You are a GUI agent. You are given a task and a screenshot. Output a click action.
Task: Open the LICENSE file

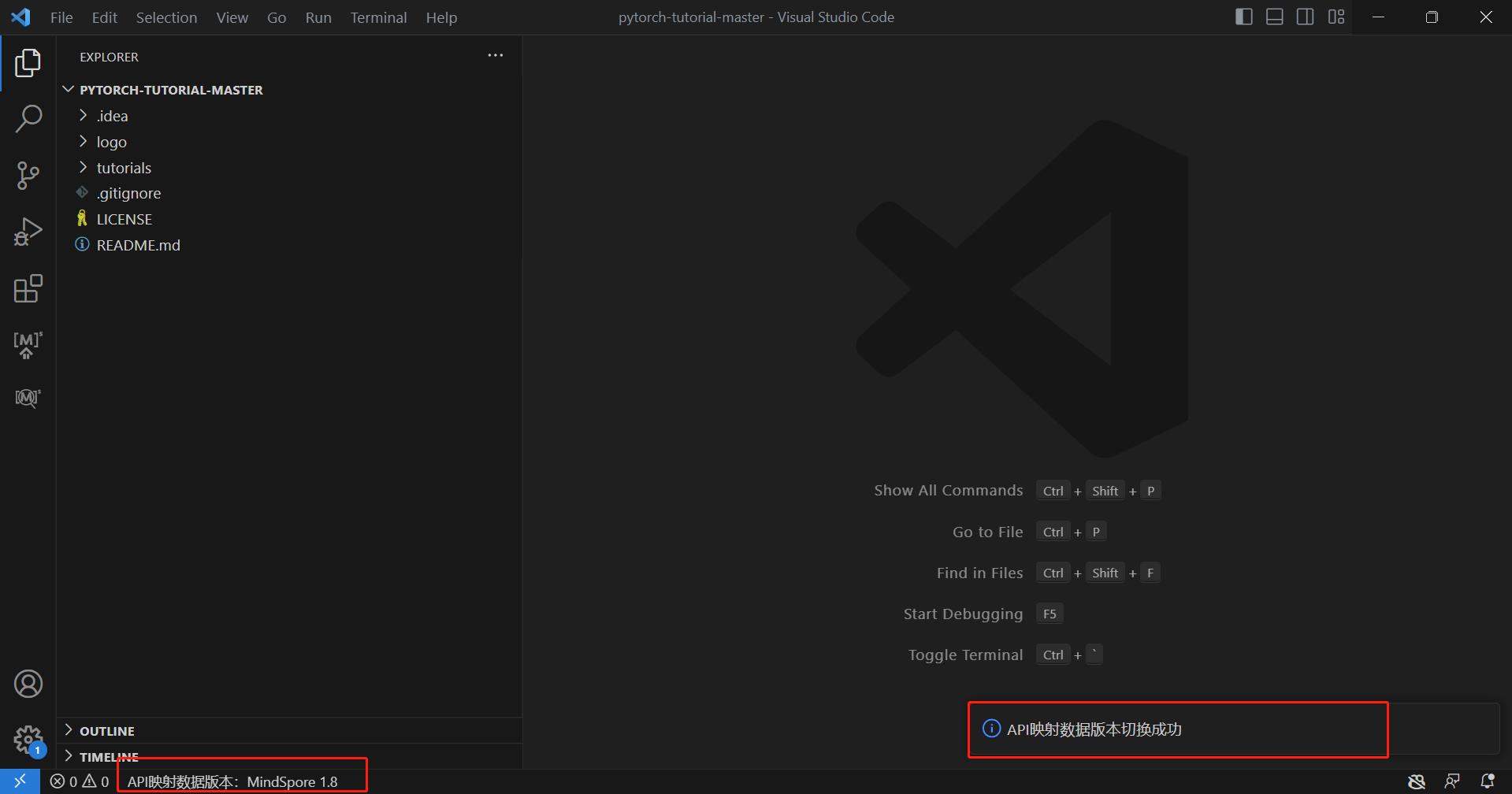click(x=288, y=219)
